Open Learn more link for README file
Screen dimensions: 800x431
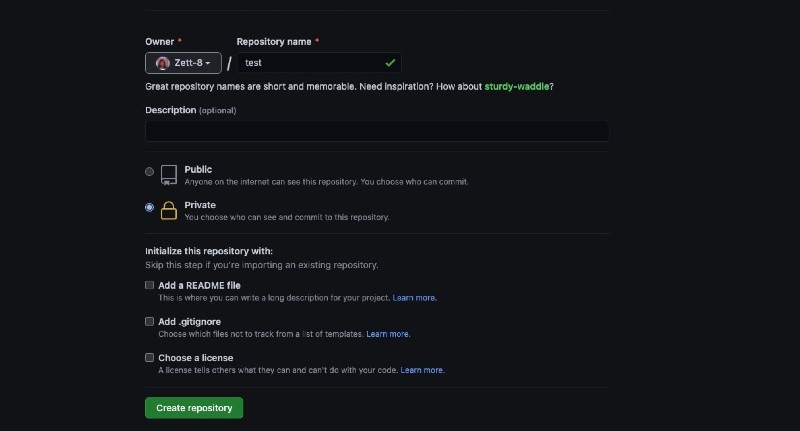[414, 298]
